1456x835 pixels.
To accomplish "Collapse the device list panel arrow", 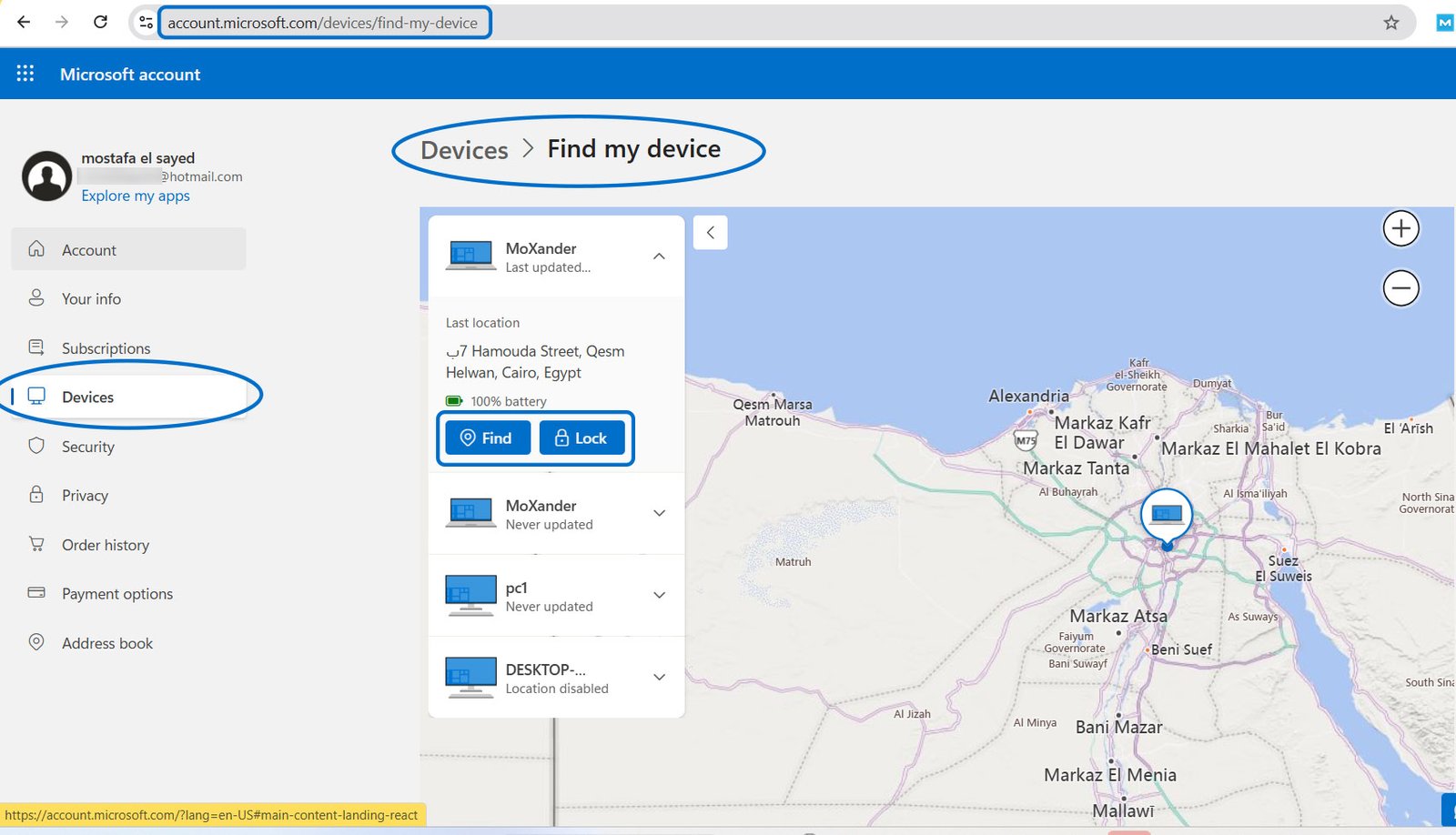I will (x=711, y=233).
